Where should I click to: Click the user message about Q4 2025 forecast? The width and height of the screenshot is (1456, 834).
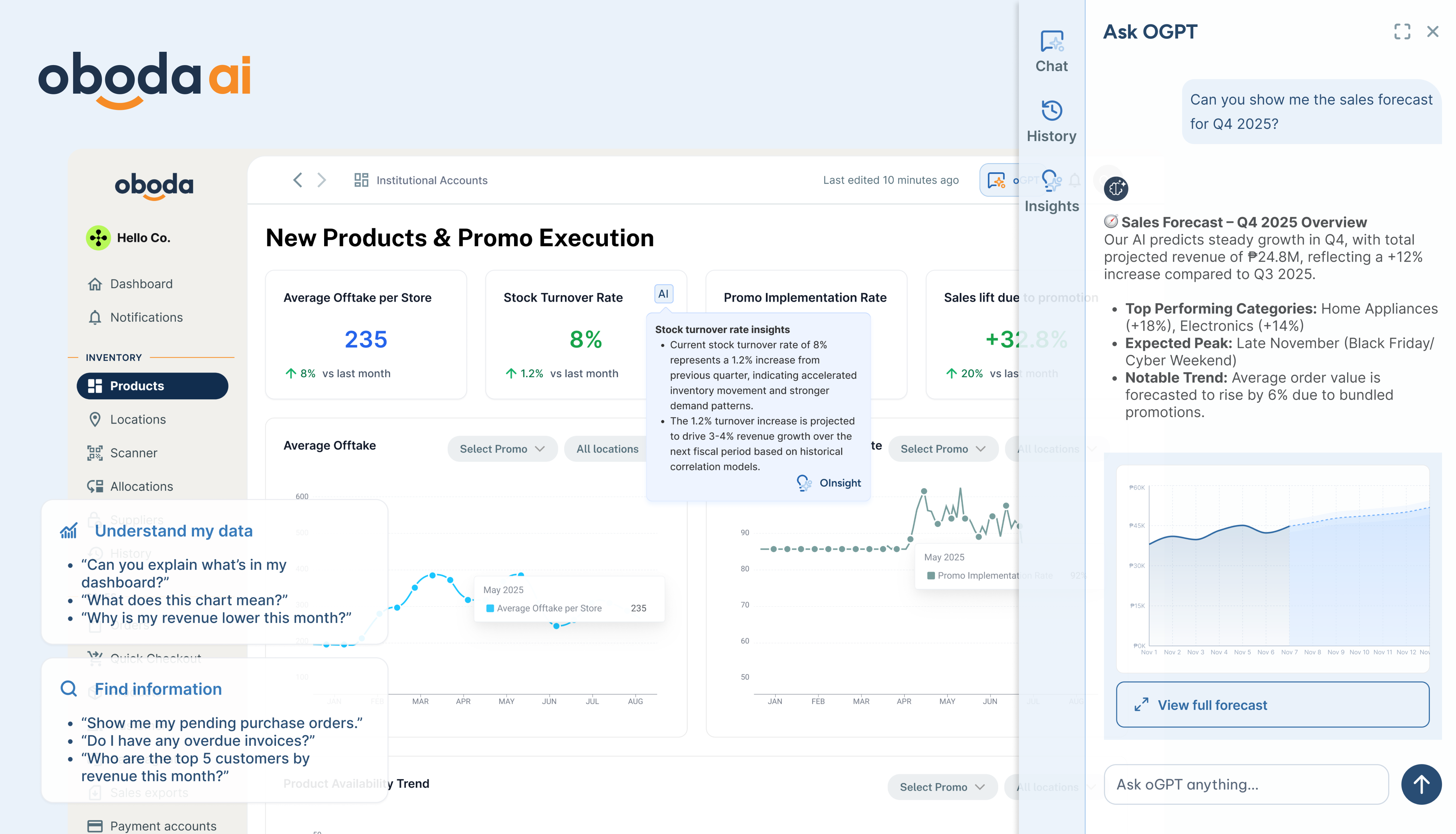click(x=1311, y=111)
